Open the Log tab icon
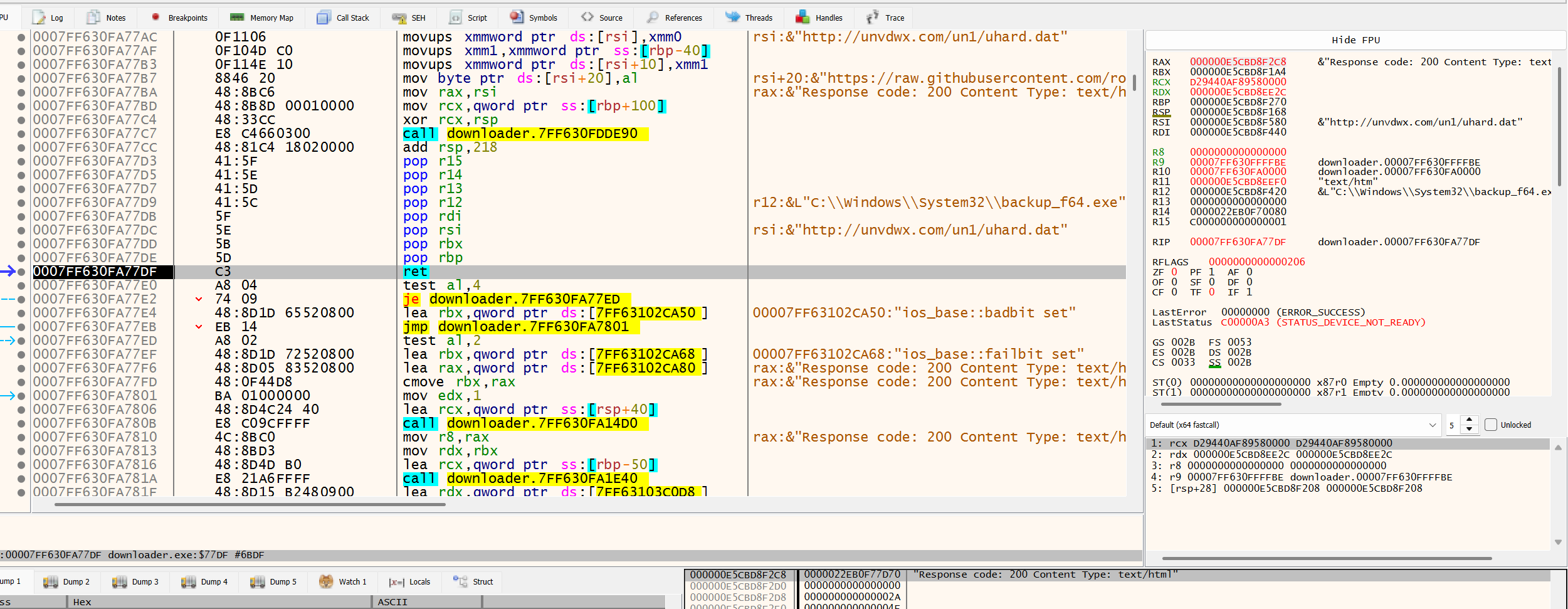This screenshot has width=1568, height=609. click(x=39, y=18)
